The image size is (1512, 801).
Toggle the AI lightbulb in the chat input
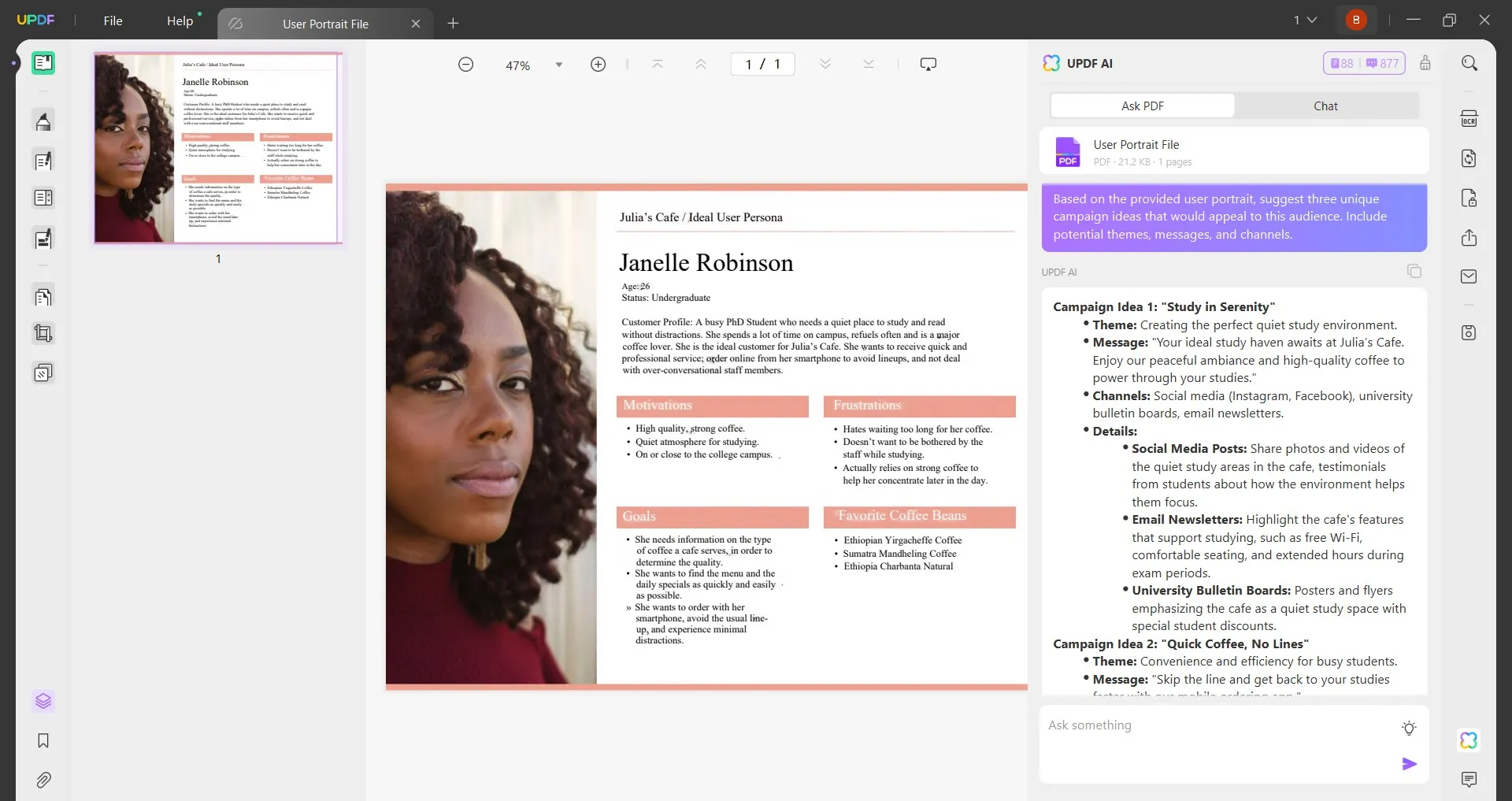pyautogui.click(x=1409, y=729)
